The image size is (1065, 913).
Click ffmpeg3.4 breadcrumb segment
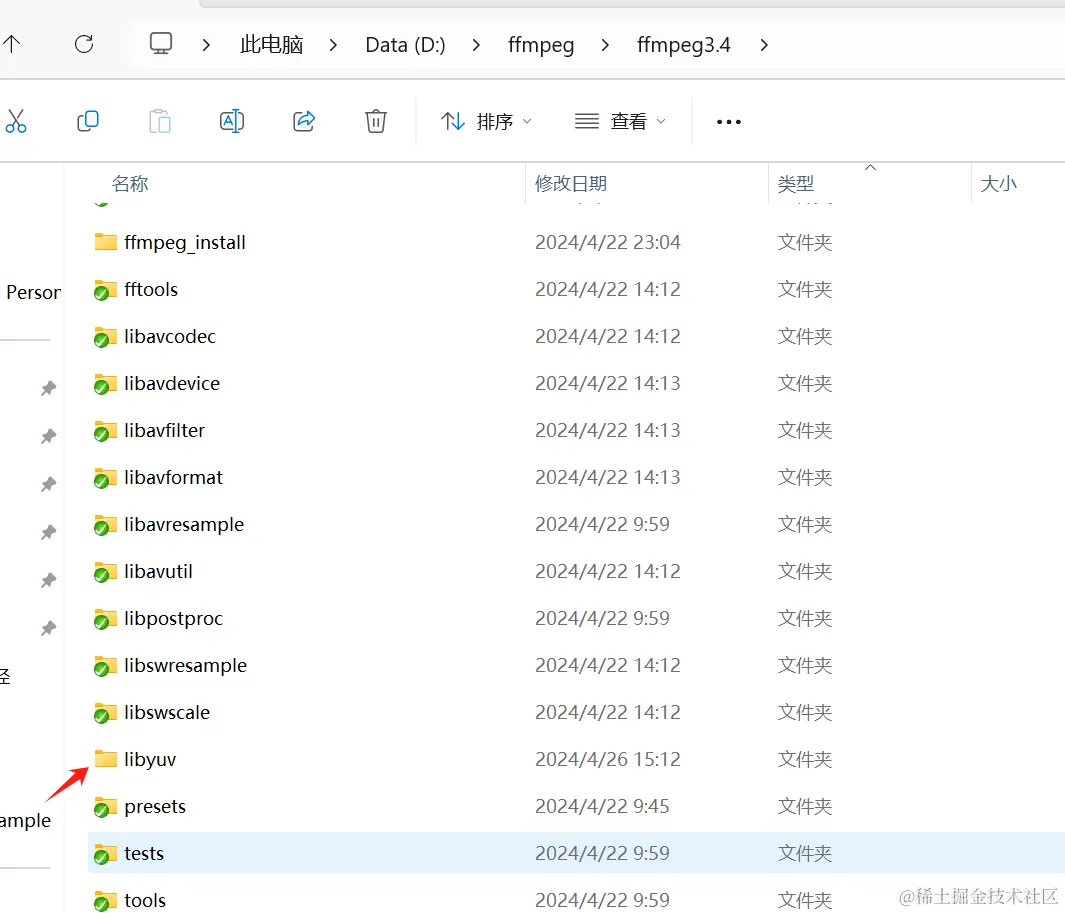(683, 45)
